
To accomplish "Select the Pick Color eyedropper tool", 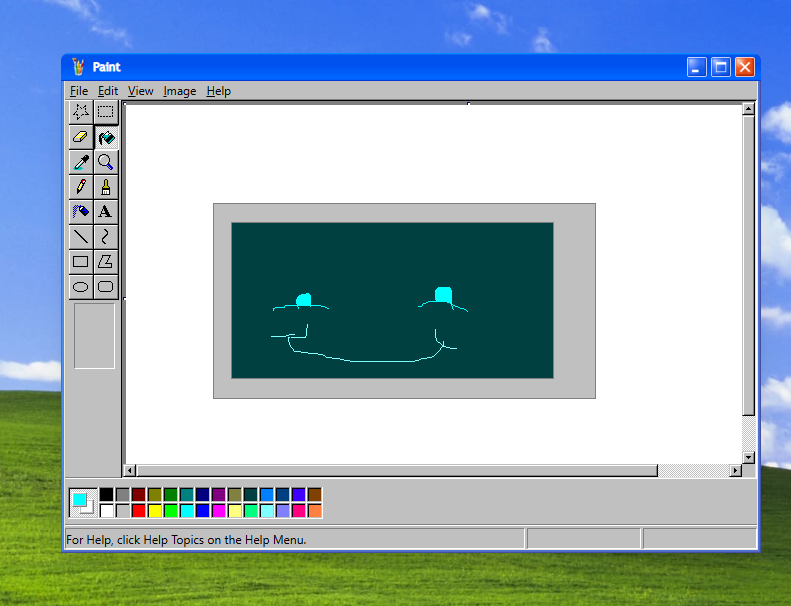I will point(81,162).
